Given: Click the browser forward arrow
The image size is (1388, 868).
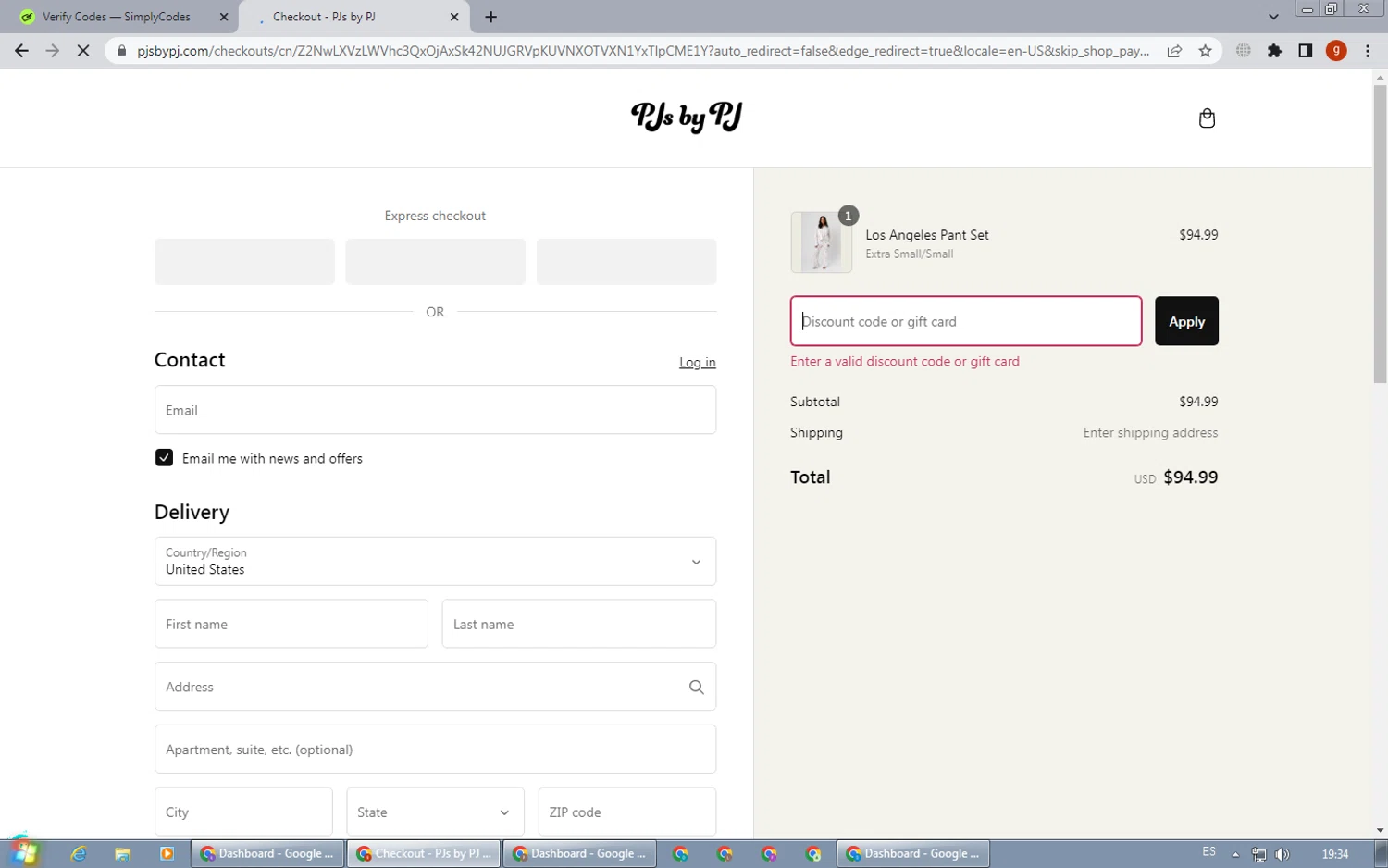Looking at the screenshot, I should point(53,51).
